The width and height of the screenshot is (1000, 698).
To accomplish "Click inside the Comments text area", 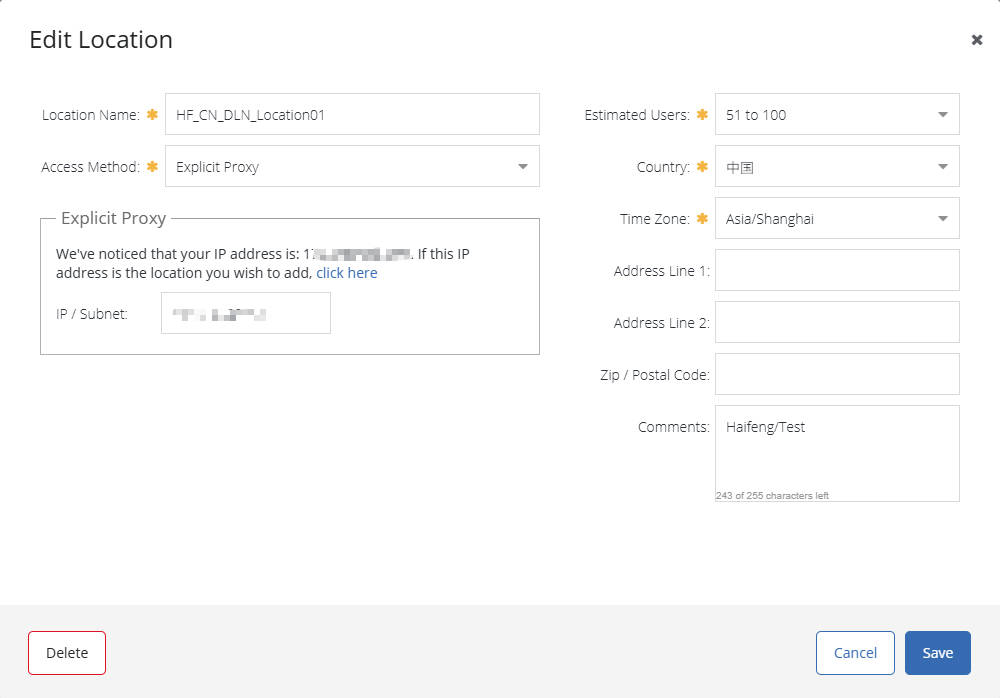I will click(837, 453).
